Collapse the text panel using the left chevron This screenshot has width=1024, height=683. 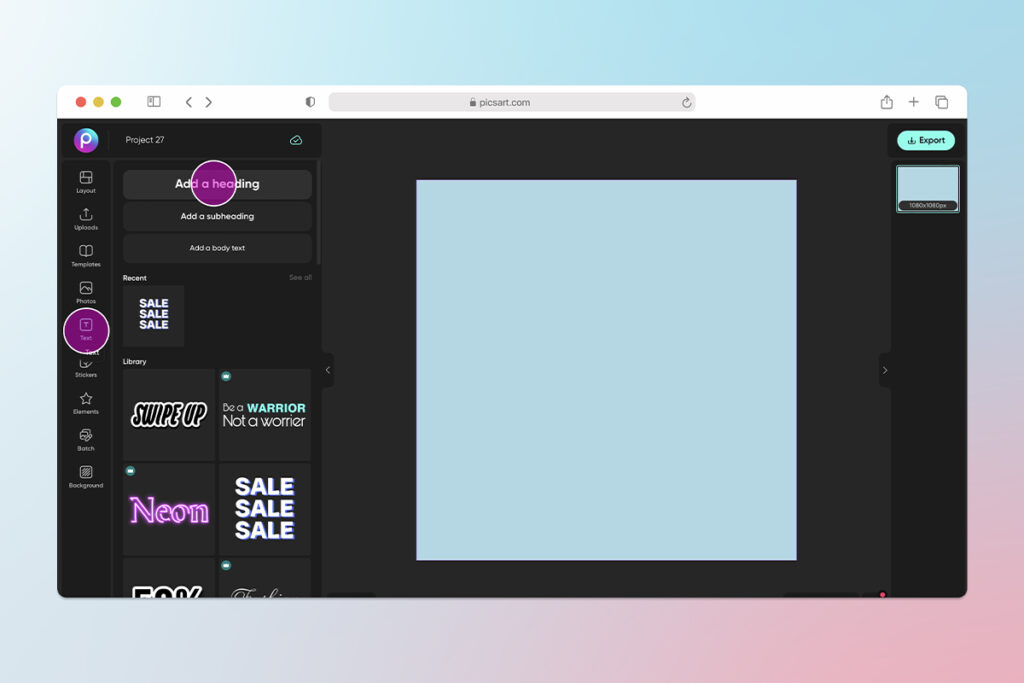tap(327, 369)
